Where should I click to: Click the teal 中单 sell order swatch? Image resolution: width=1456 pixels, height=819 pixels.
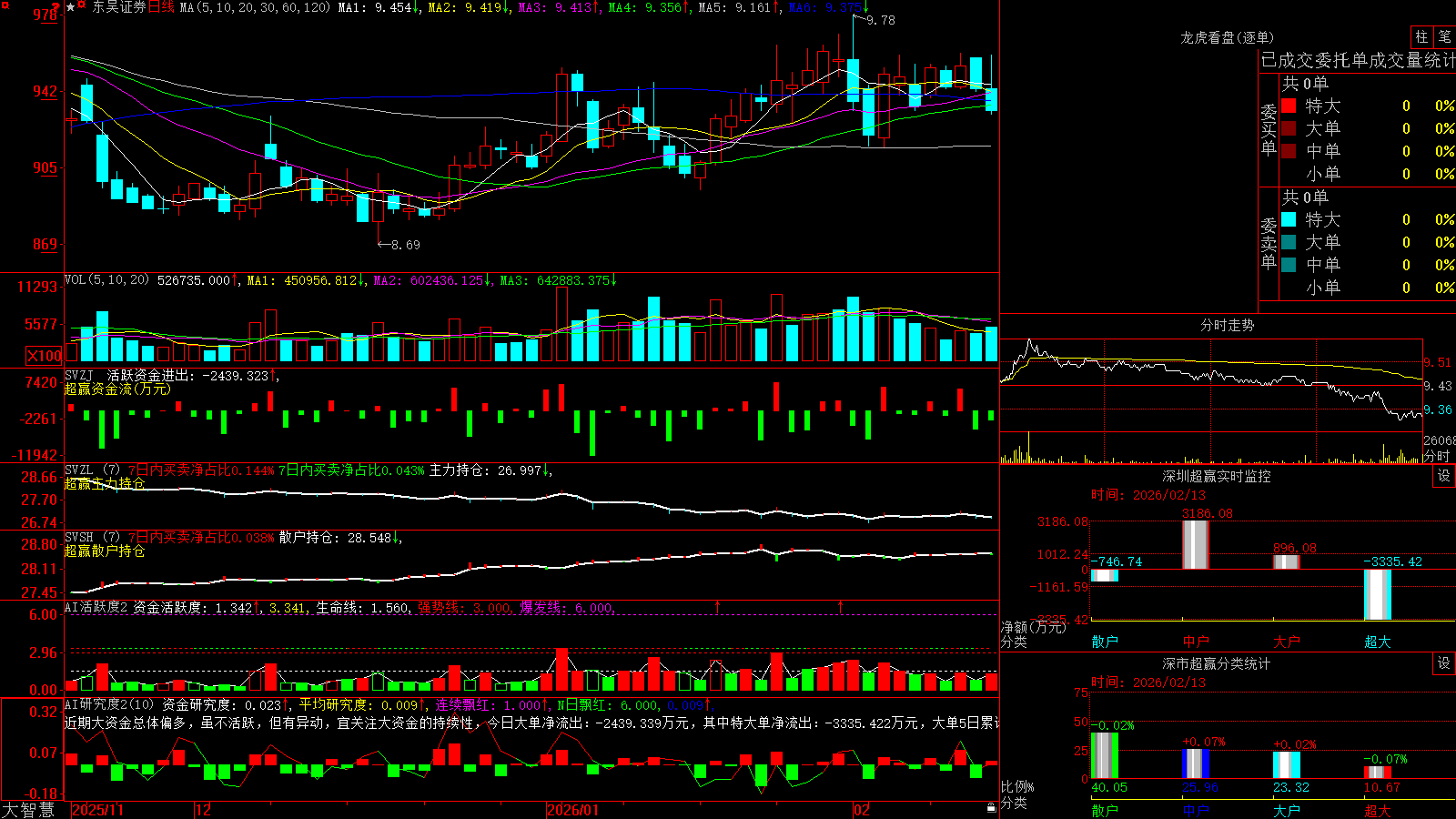1289,265
